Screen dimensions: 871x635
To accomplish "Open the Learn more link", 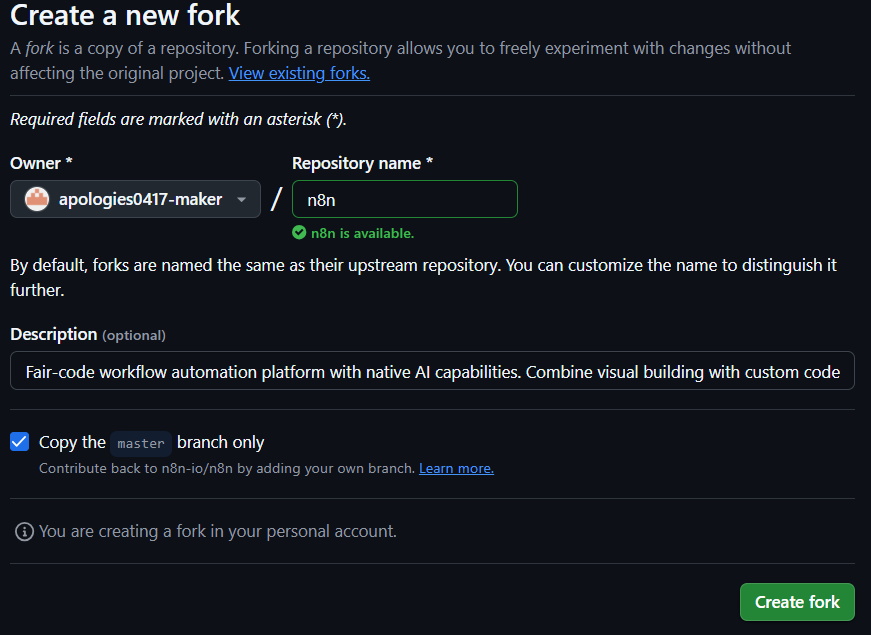I will click(x=456, y=468).
